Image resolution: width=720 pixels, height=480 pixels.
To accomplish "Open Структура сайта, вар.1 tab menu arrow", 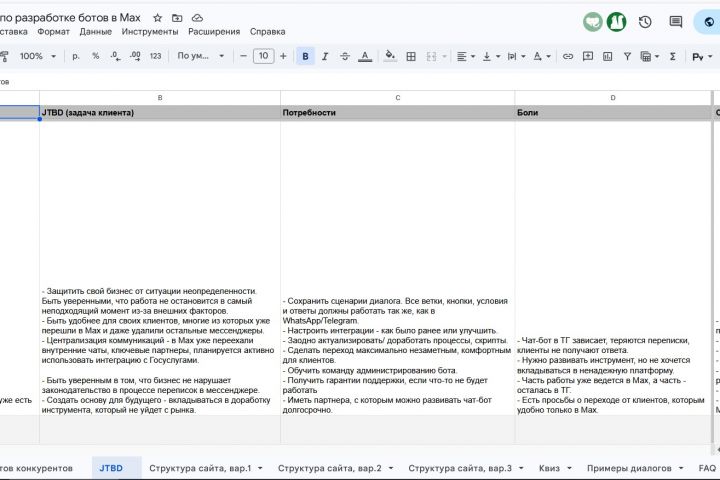I will point(260,468).
